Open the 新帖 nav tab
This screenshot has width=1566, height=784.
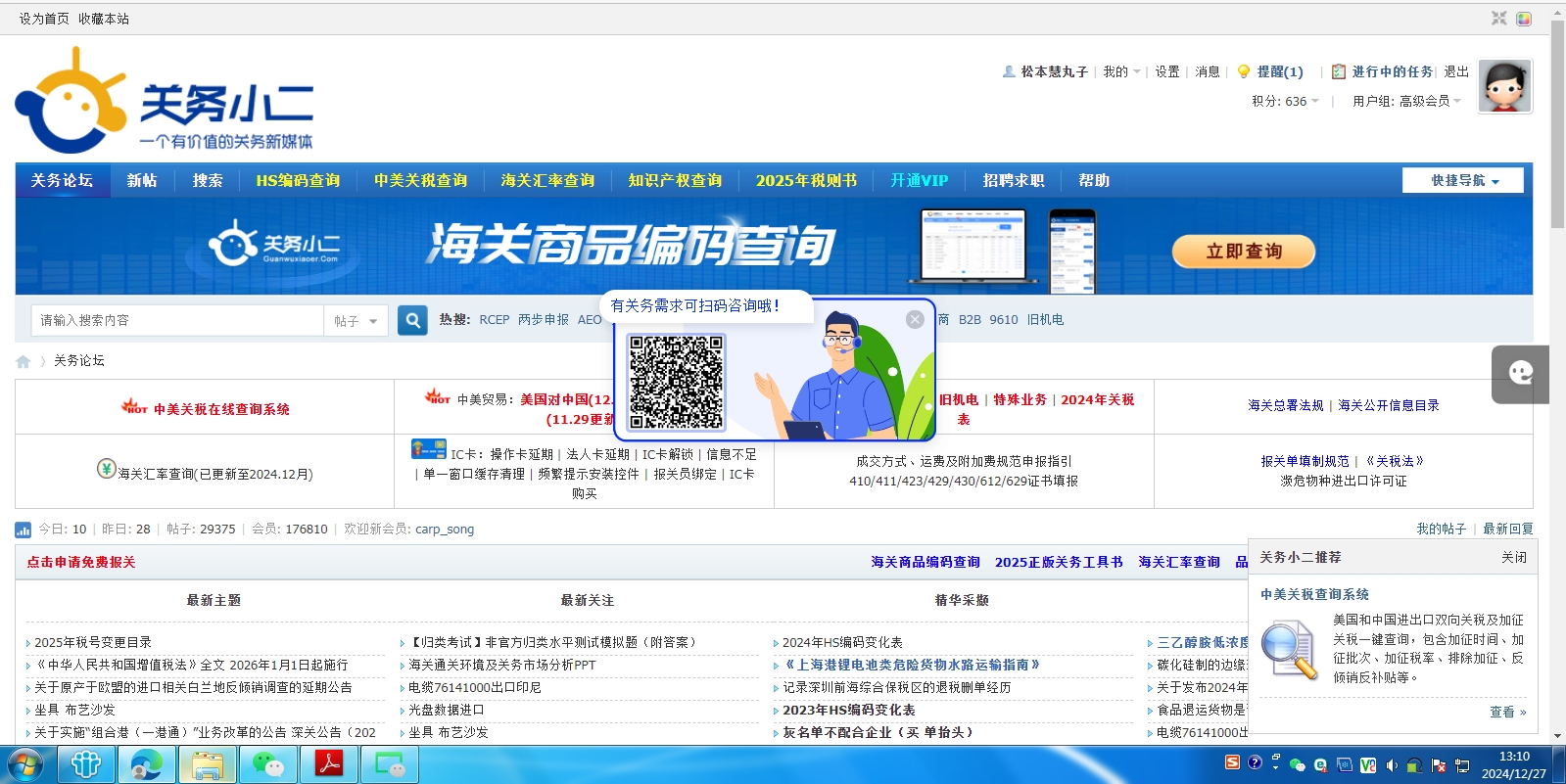click(x=142, y=180)
